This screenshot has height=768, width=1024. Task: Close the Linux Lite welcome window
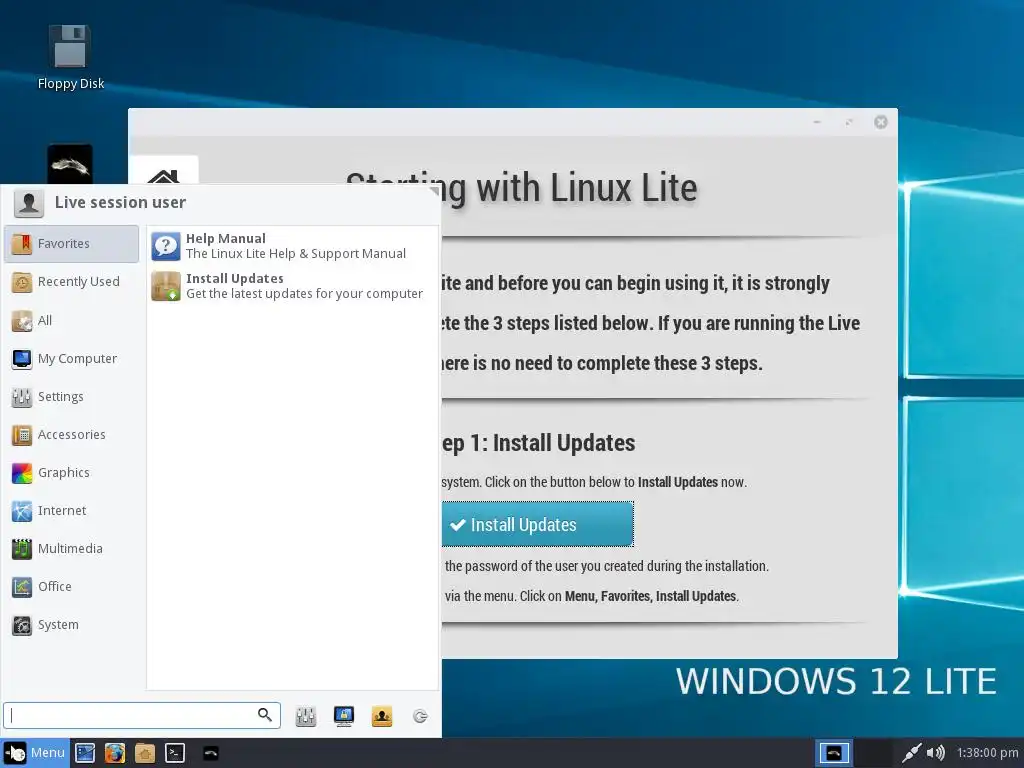(881, 122)
